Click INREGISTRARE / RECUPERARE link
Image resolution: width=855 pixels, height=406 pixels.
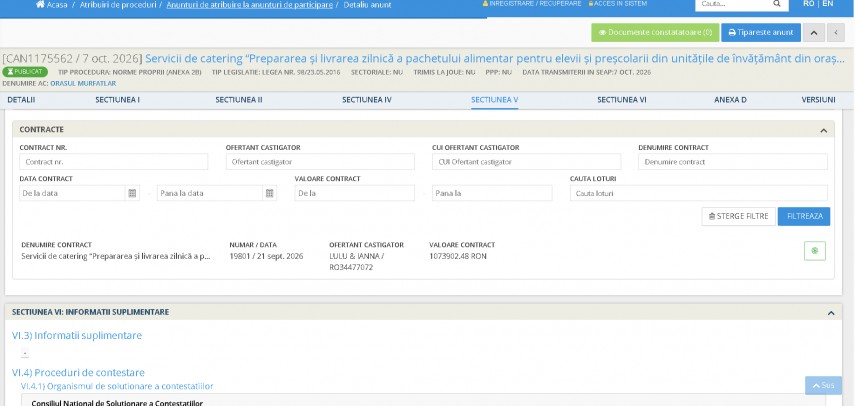(532, 3)
